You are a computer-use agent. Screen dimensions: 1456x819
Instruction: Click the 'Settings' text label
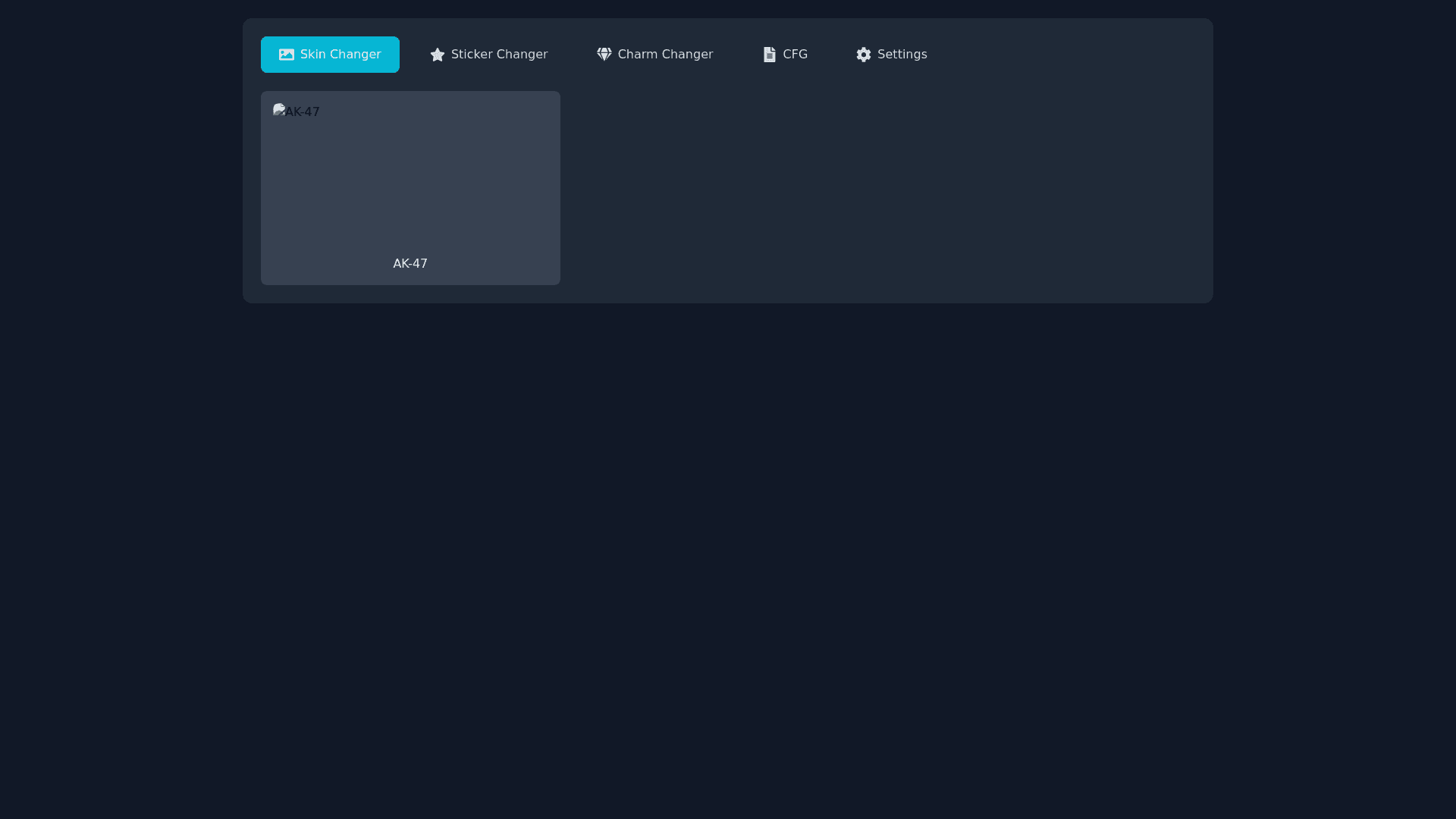click(x=902, y=55)
